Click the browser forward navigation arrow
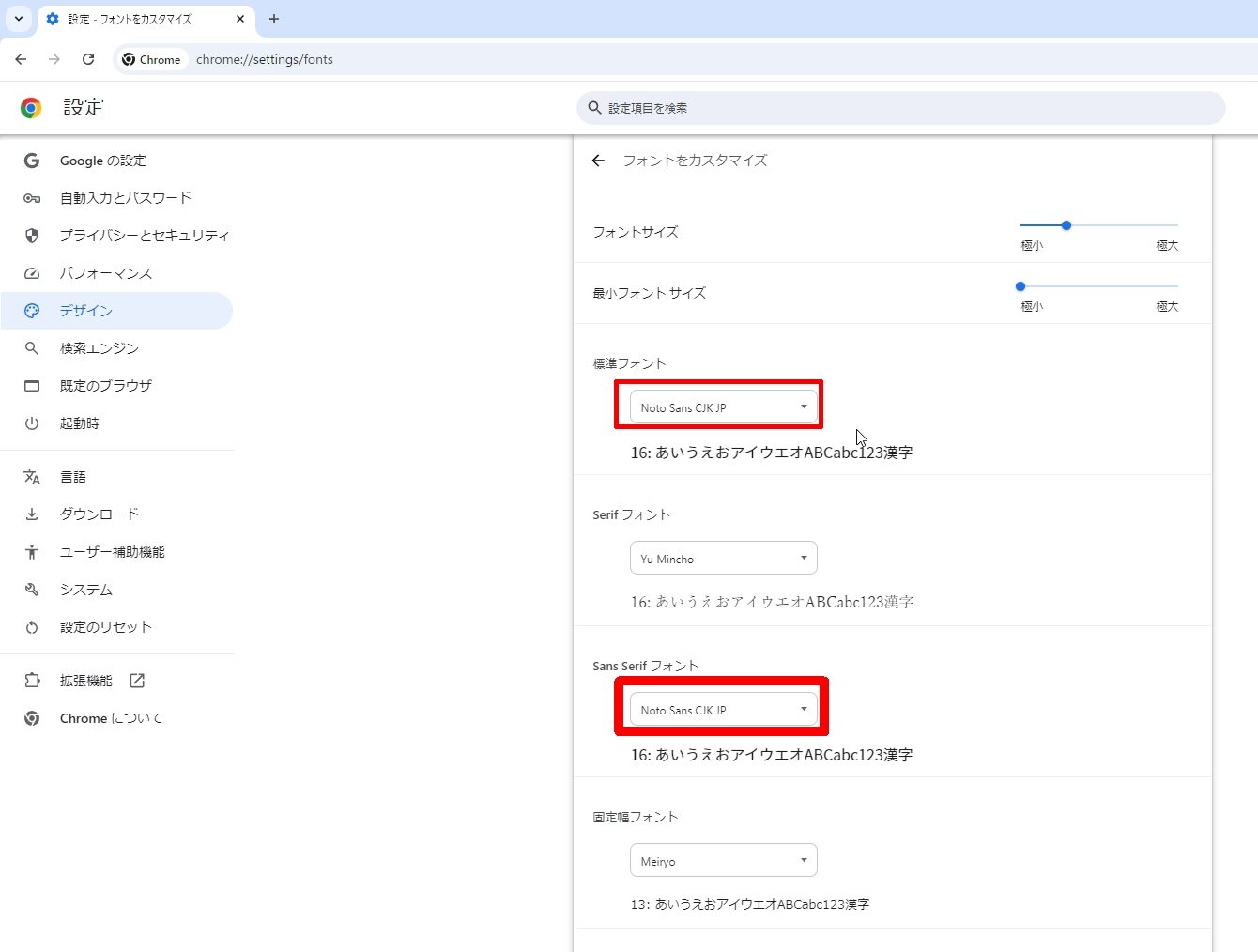 pyautogui.click(x=54, y=59)
